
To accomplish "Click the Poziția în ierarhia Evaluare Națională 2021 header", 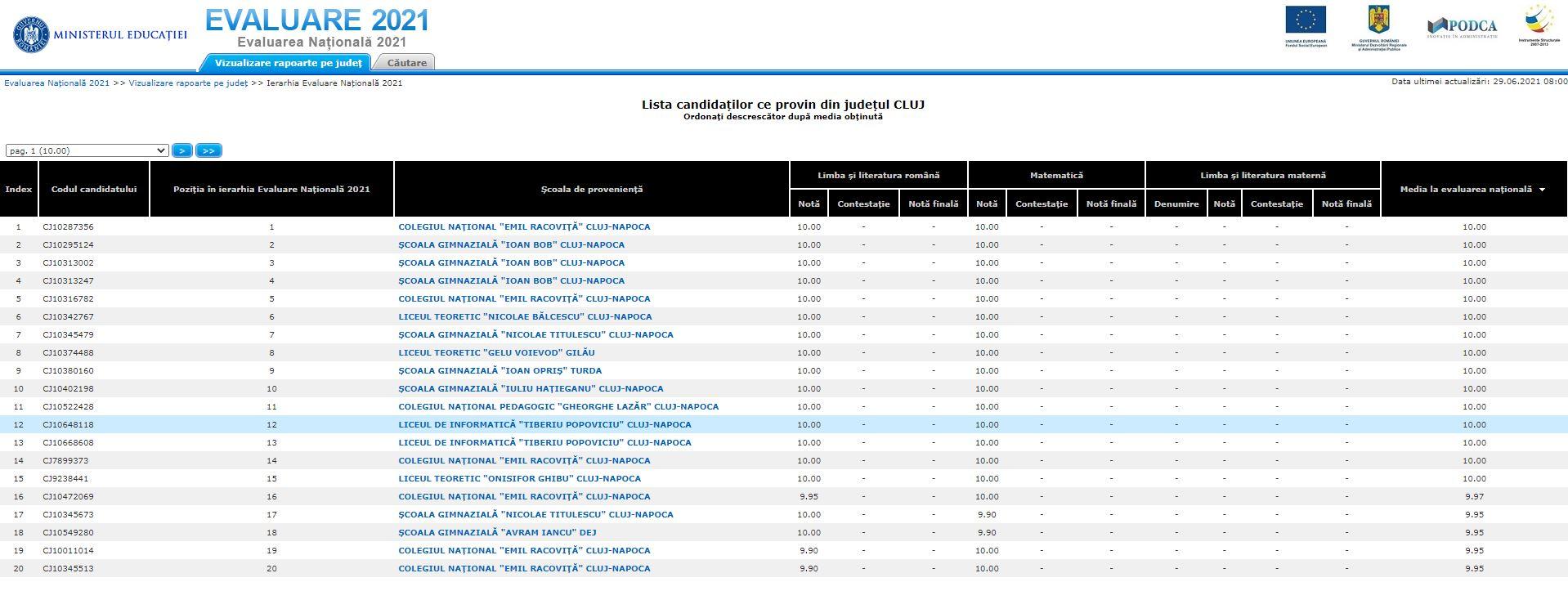I will pos(271,189).
